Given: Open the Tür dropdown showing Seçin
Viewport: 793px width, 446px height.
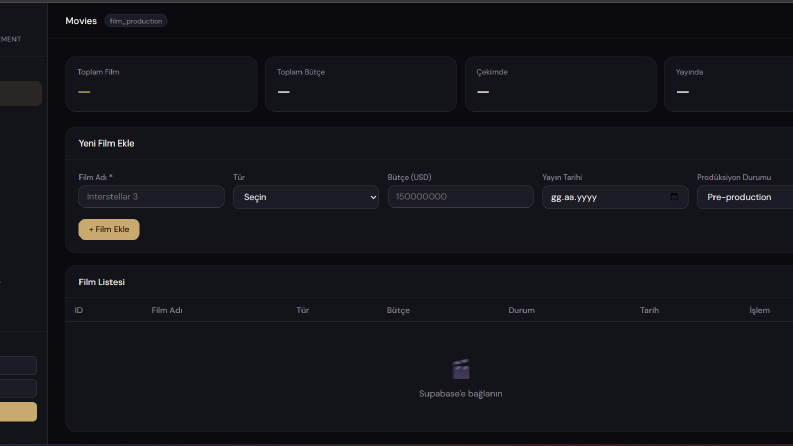Looking at the screenshot, I should coord(306,197).
